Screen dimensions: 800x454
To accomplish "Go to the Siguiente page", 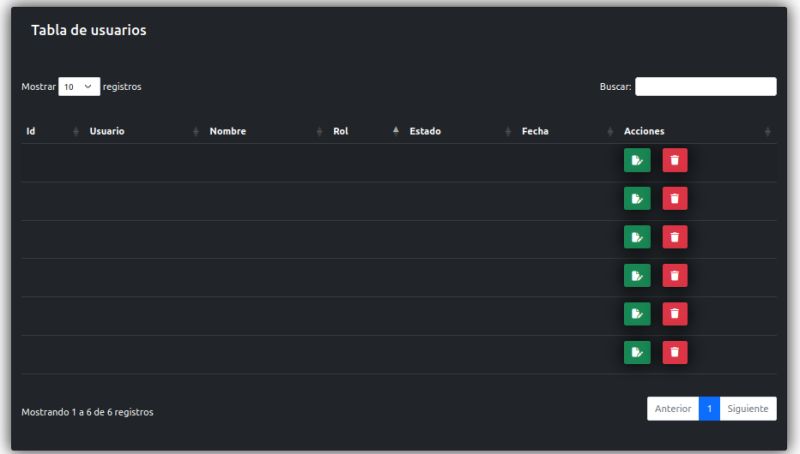I will click(748, 409).
